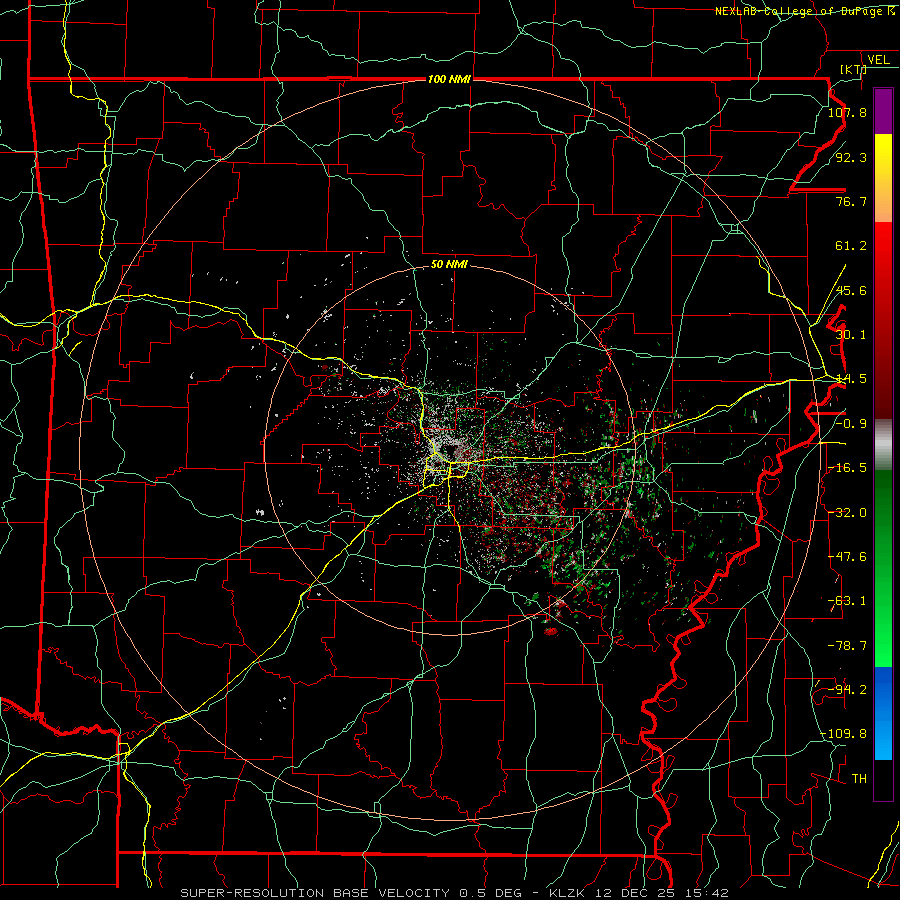The image size is (900, 900).
Task: Click the VEL legend title
Action: pos(878,60)
